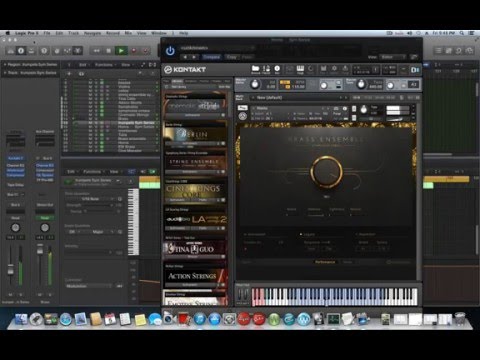Open the List Editors icon in Logic
480x360 pixels.
pos(439,51)
